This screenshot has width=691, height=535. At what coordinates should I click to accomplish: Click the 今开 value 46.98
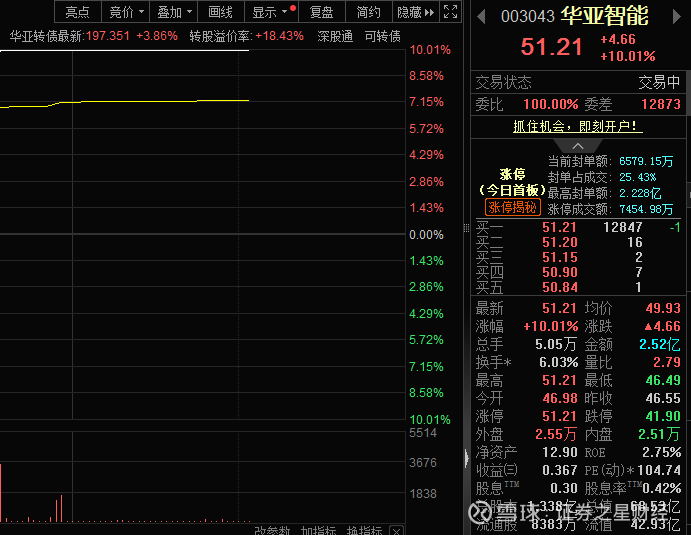coord(560,398)
